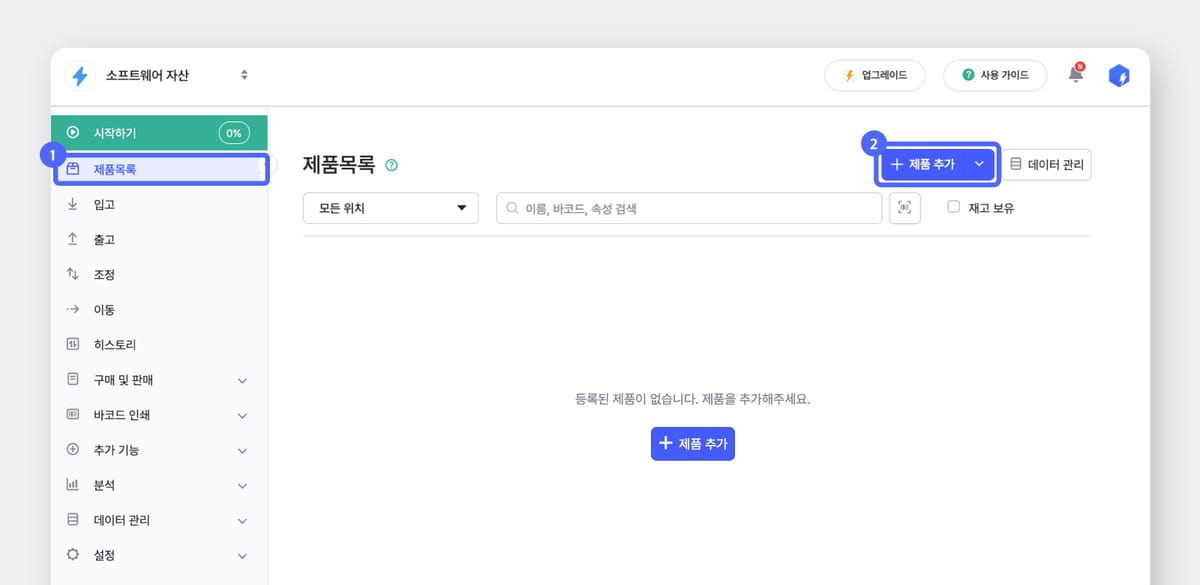Open the 모든 위치 location dropdown
The width and height of the screenshot is (1200, 585).
(x=390, y=208)
